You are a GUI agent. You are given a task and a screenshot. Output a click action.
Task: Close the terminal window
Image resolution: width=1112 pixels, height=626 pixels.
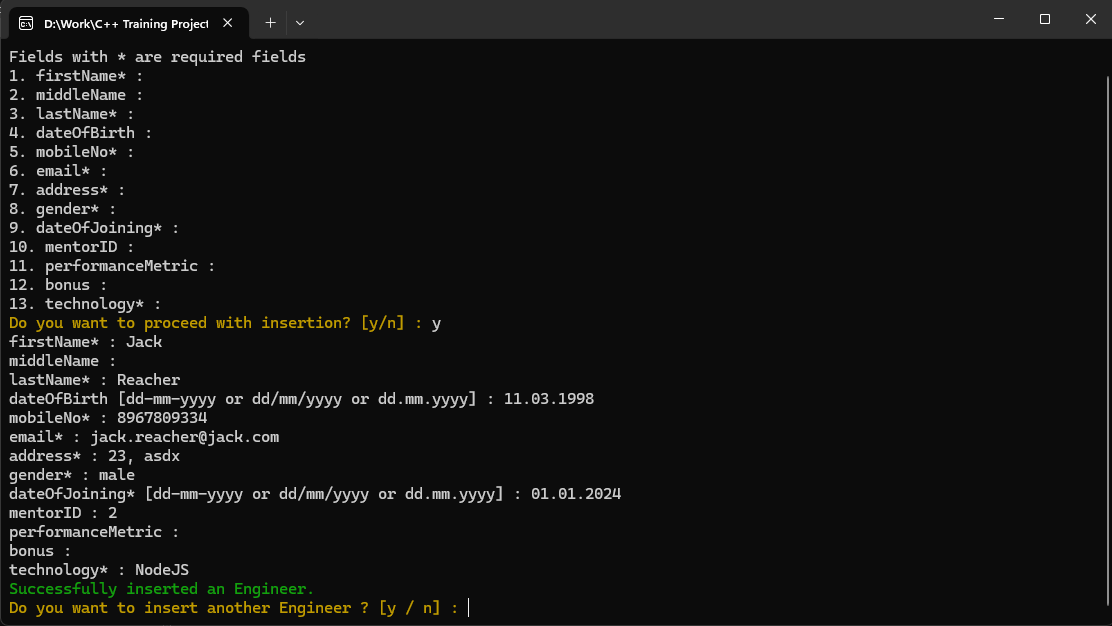click(1091, 19)
